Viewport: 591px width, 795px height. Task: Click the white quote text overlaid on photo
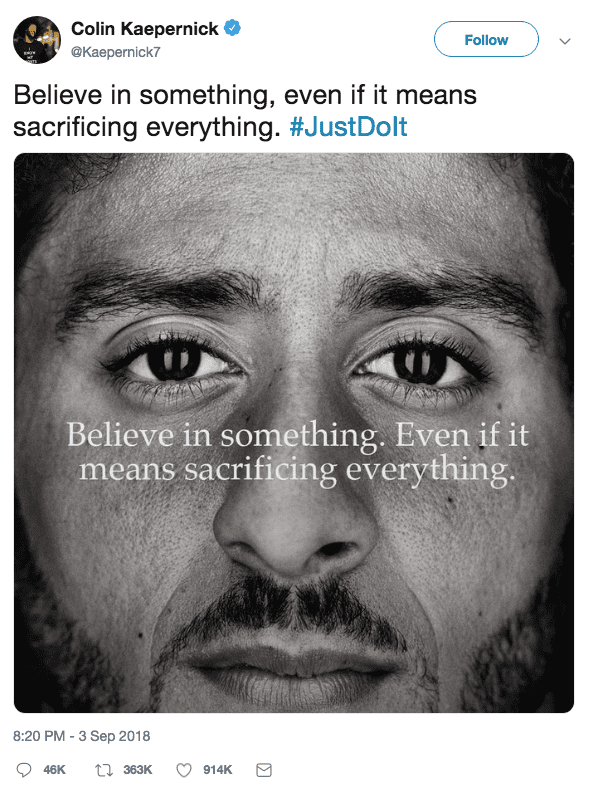[x=298, y=452]
